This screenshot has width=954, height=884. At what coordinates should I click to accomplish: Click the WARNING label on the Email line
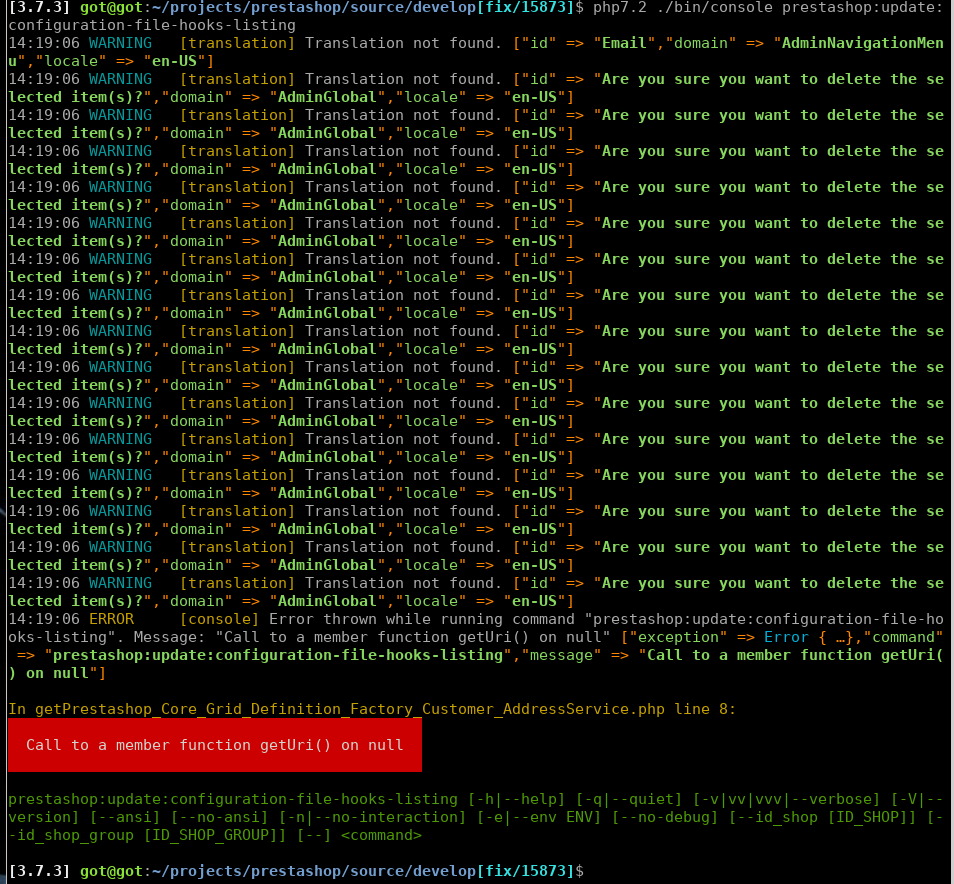[x=120, y=43]
